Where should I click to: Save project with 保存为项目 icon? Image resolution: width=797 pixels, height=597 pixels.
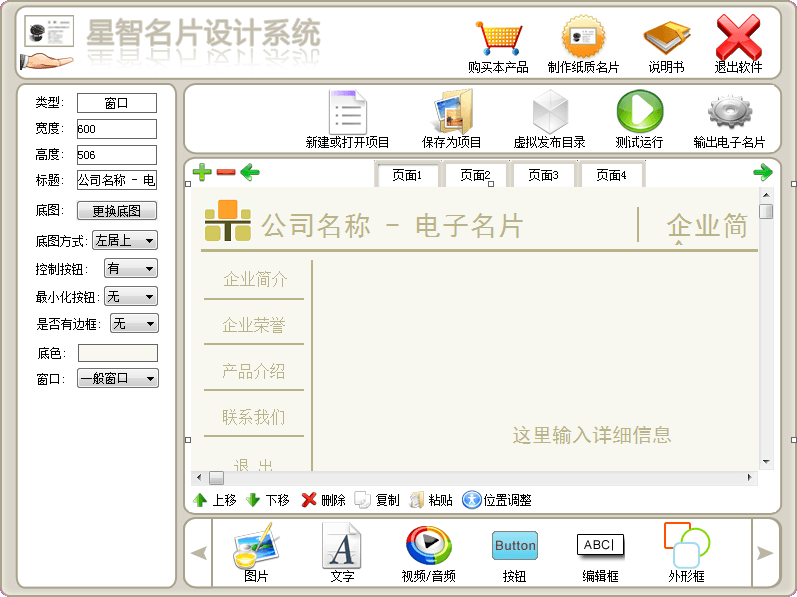(452, 112)
